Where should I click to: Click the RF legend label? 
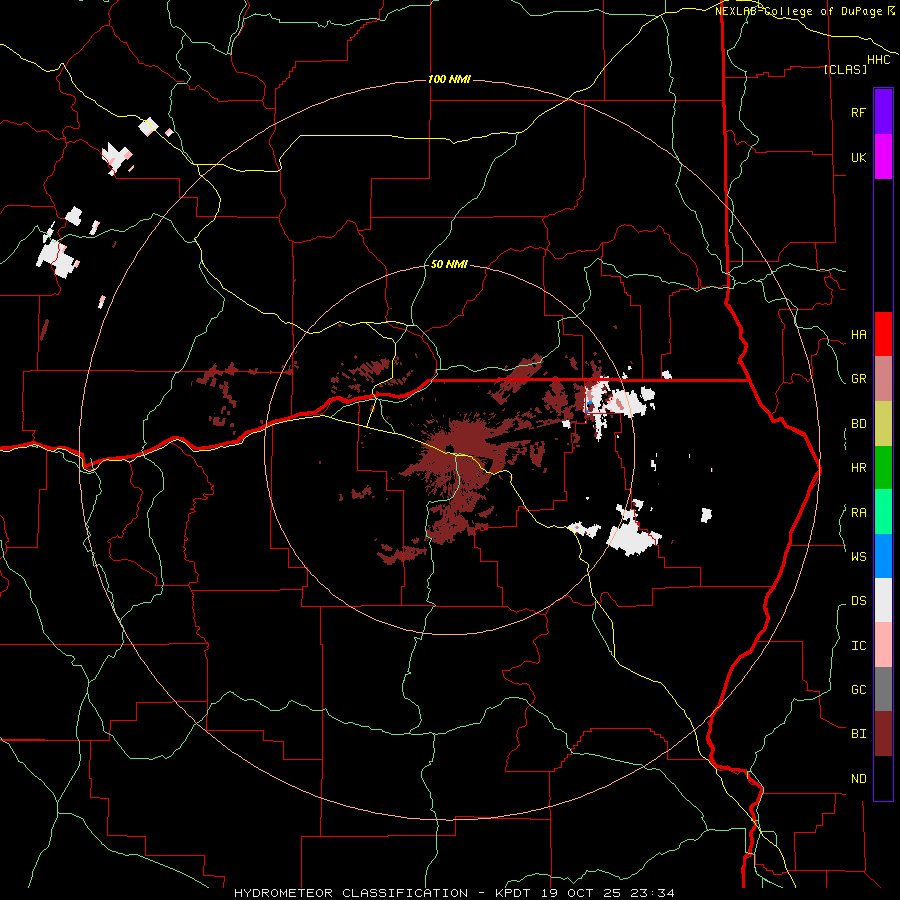pos(858,112)
